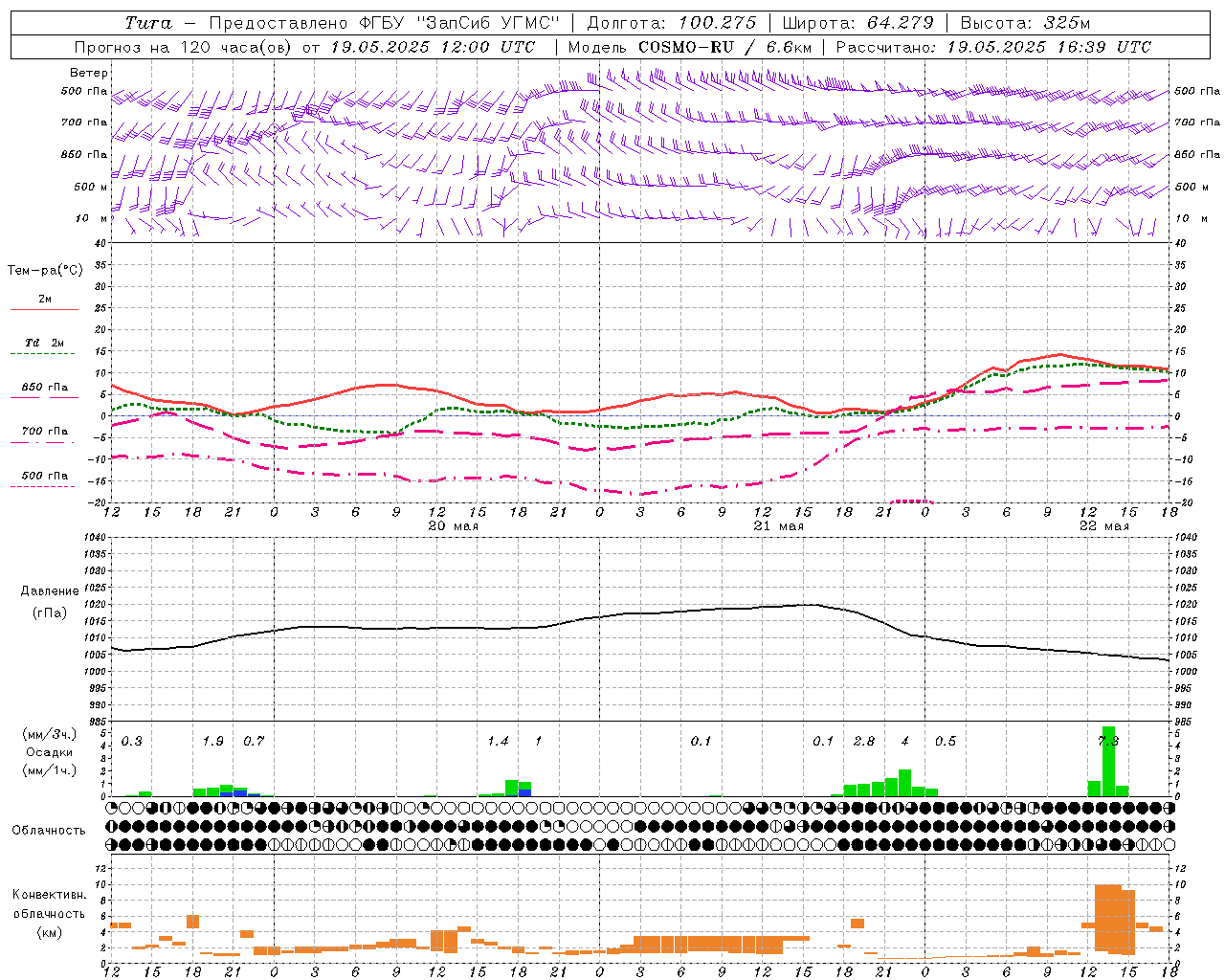Click the "Ветер" wind panel label
The height and width of the screenshot is (980, 1225).
point(89,73)
